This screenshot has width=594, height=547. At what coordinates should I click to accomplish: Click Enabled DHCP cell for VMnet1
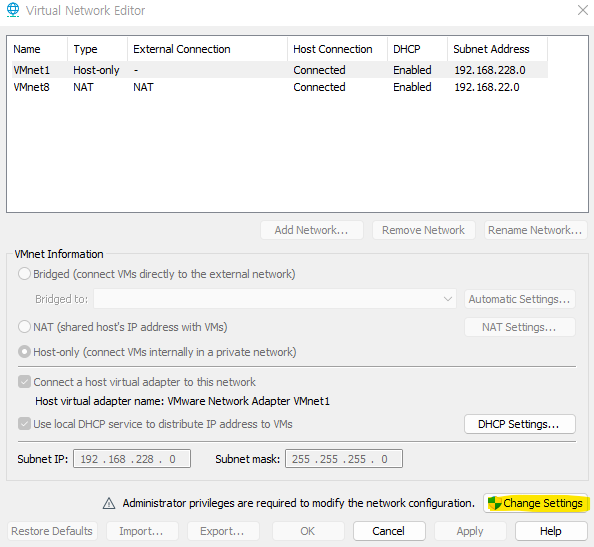412,70
